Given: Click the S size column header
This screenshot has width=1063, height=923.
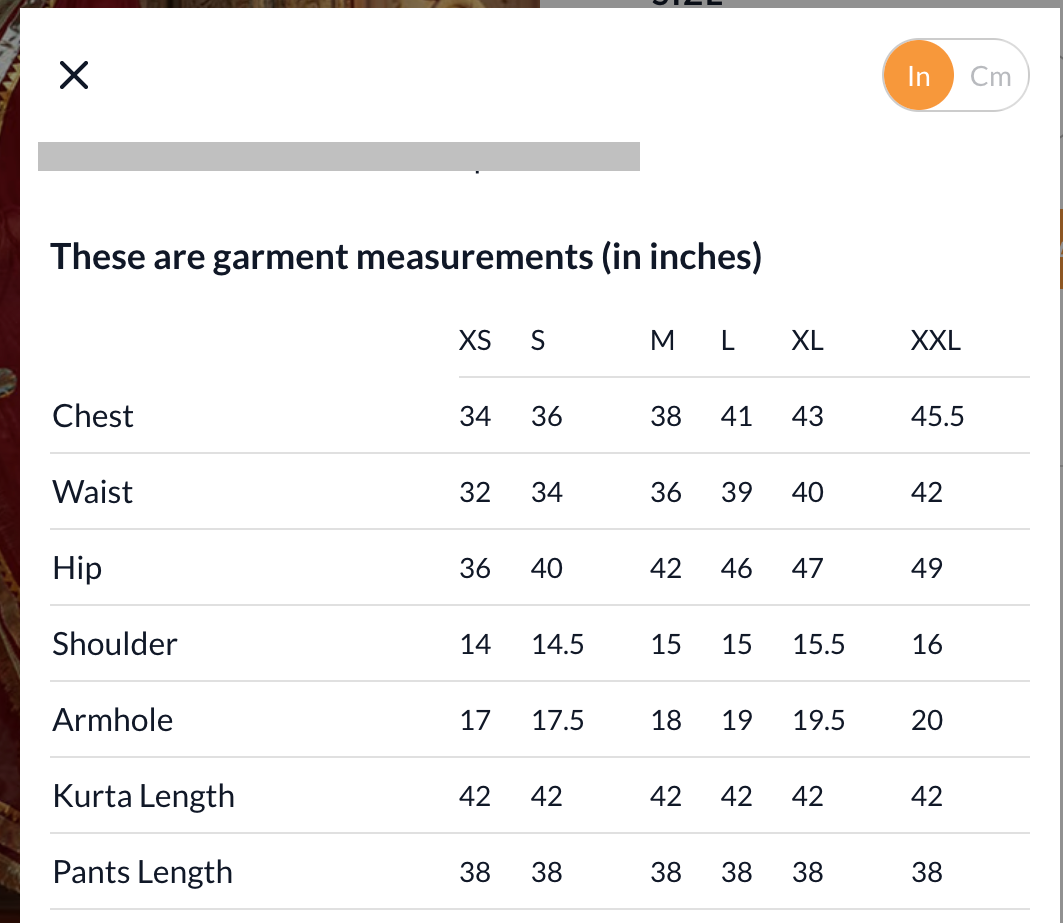Looking at the screenshot, I should click(x=538, y=340).
